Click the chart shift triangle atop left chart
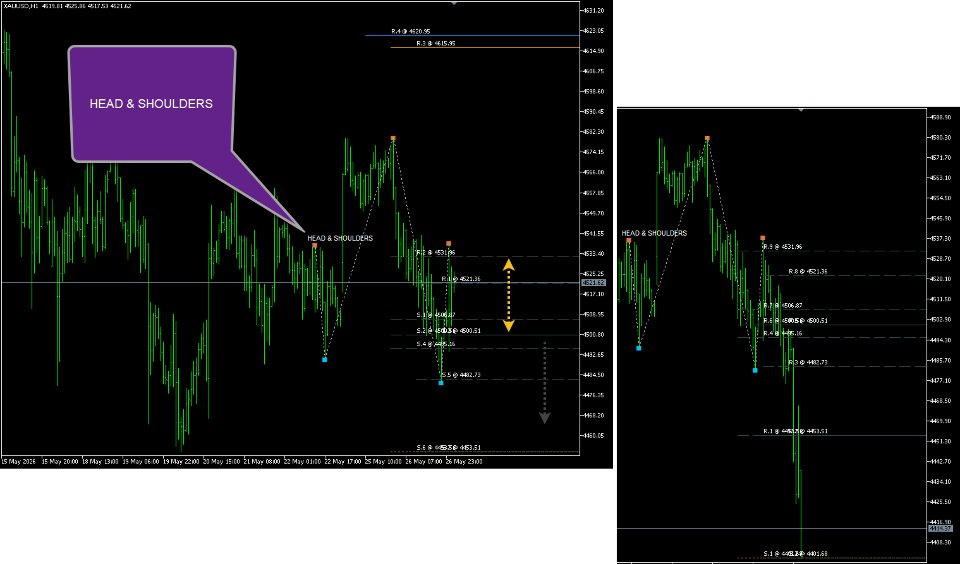 point(454,3)
